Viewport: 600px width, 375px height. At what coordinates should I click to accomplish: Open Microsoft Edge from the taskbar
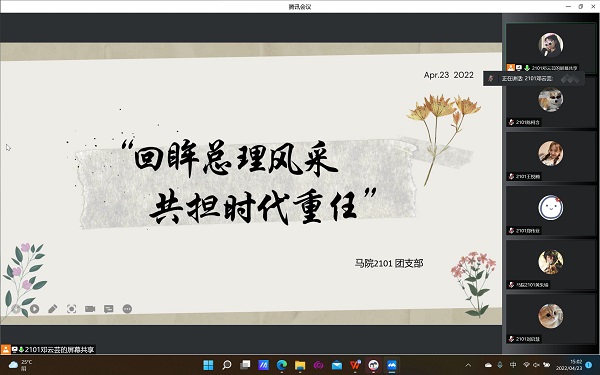[282, 365]
